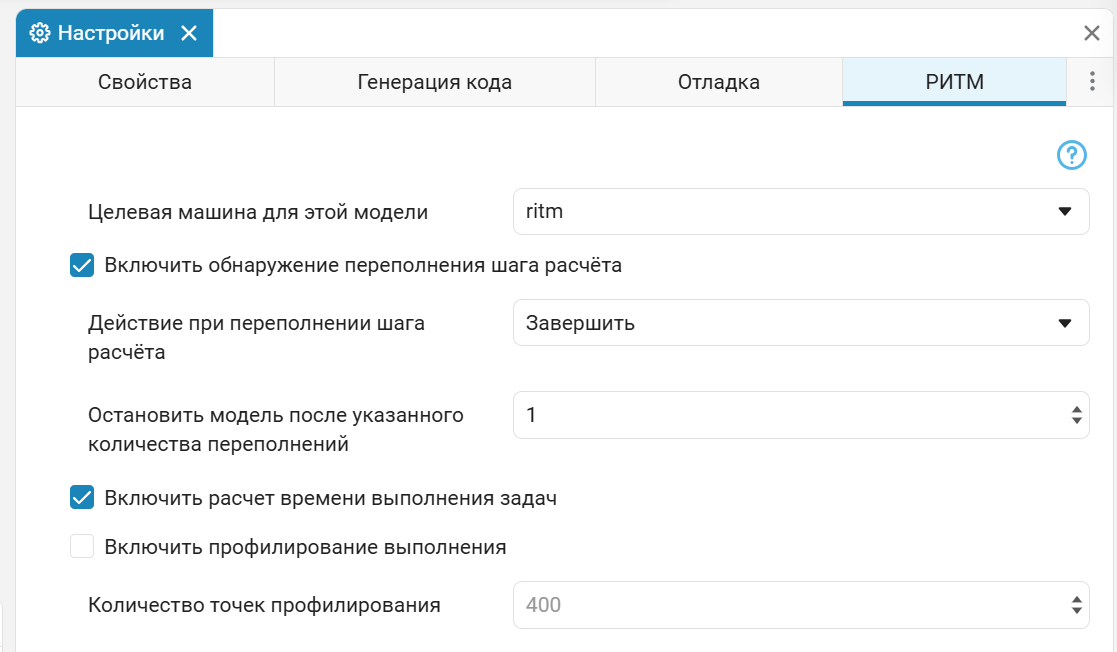This screenshot has height=652, width=1117.
Task: Open the Генерация кода tab
Action: coord(434,82)
